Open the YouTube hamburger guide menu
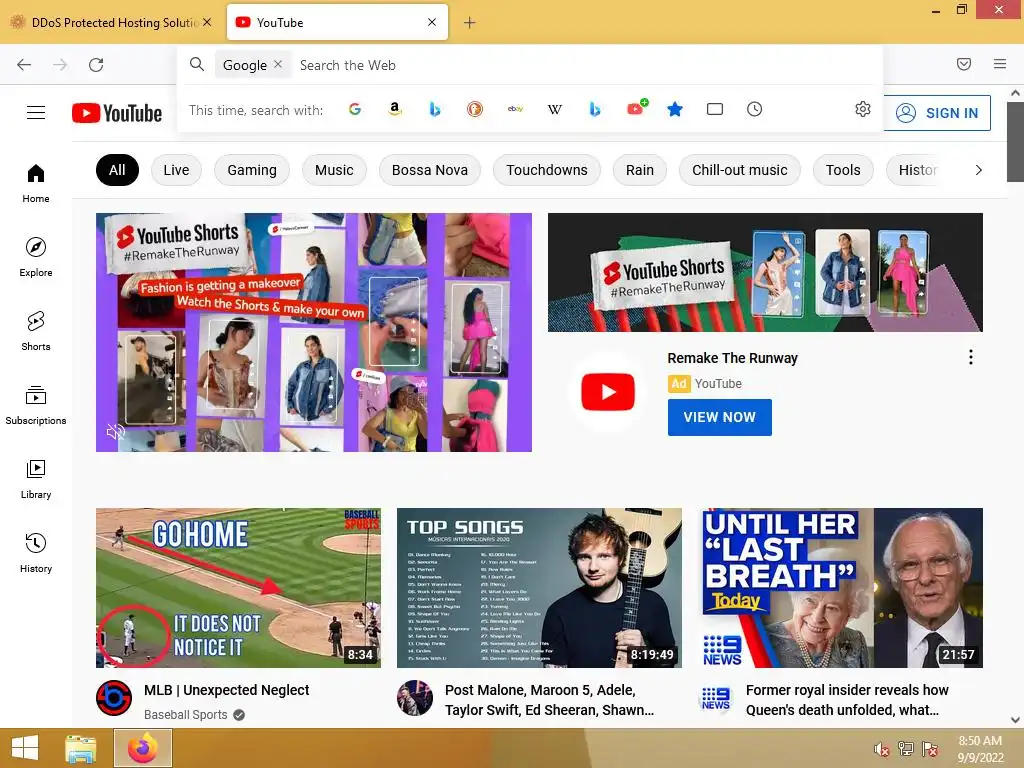Viewport: 1024px width, 768px height. point(36,113)
